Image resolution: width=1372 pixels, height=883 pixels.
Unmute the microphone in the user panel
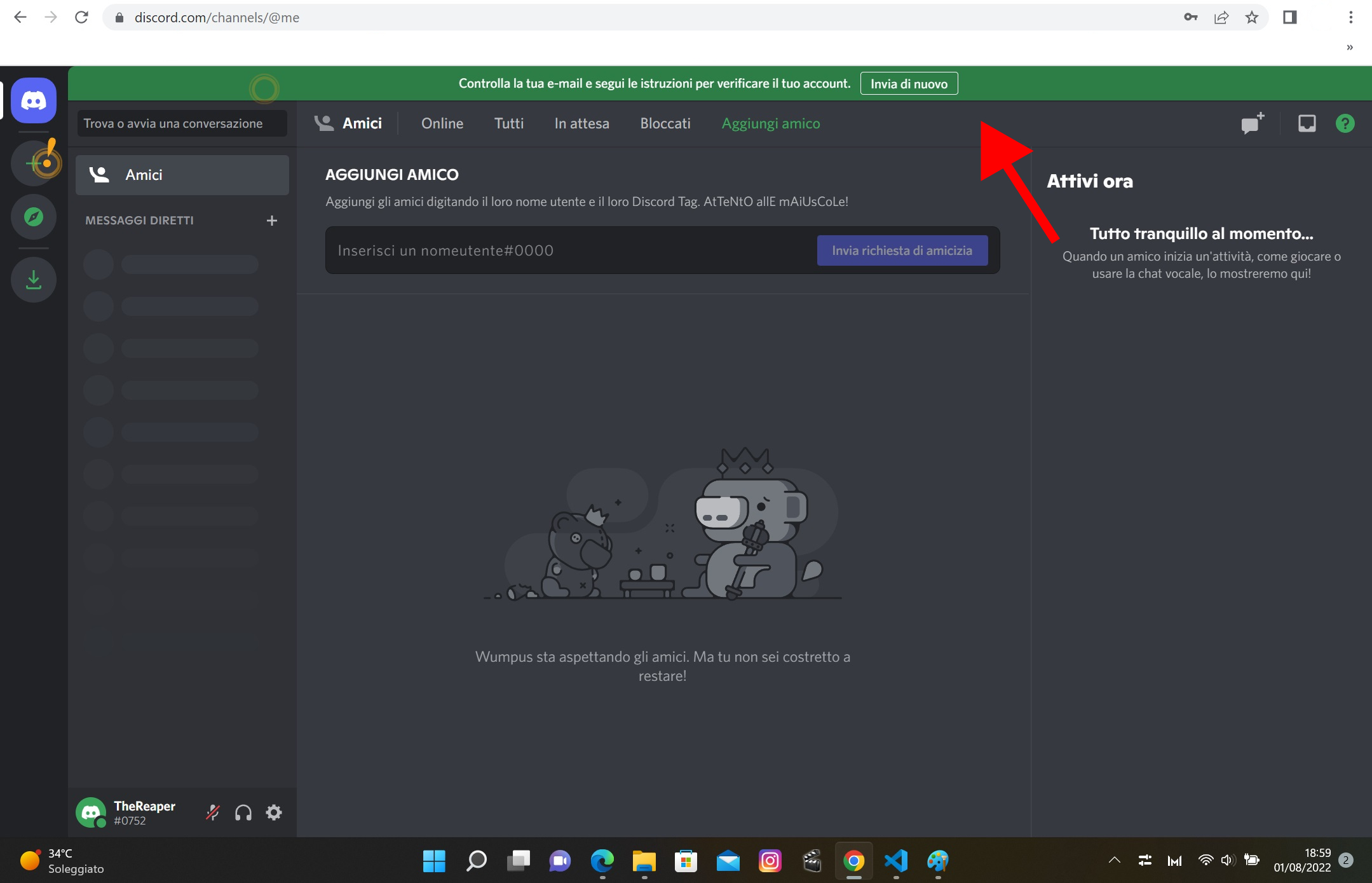213,812
